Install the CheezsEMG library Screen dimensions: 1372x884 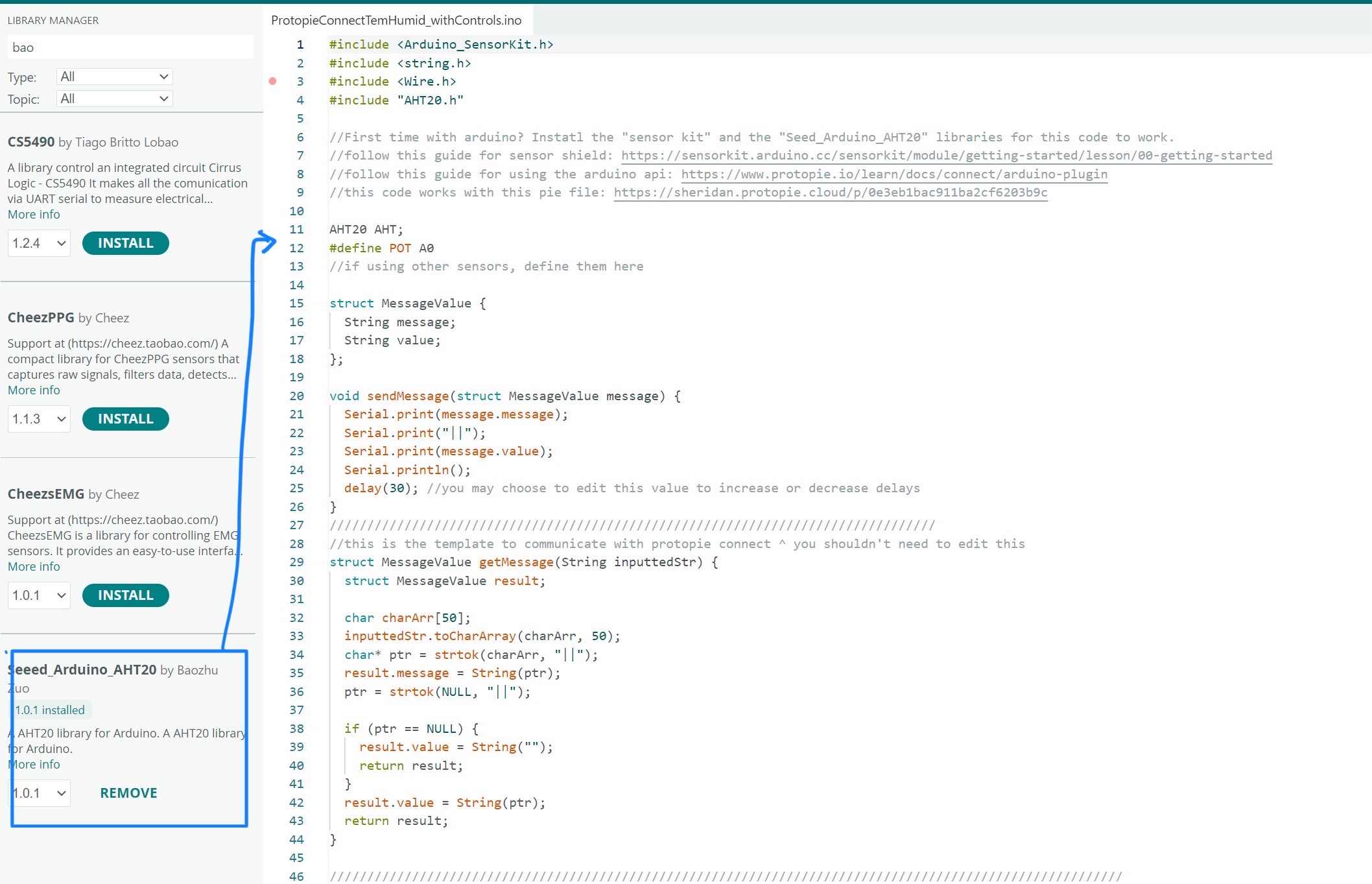[125, 595]
